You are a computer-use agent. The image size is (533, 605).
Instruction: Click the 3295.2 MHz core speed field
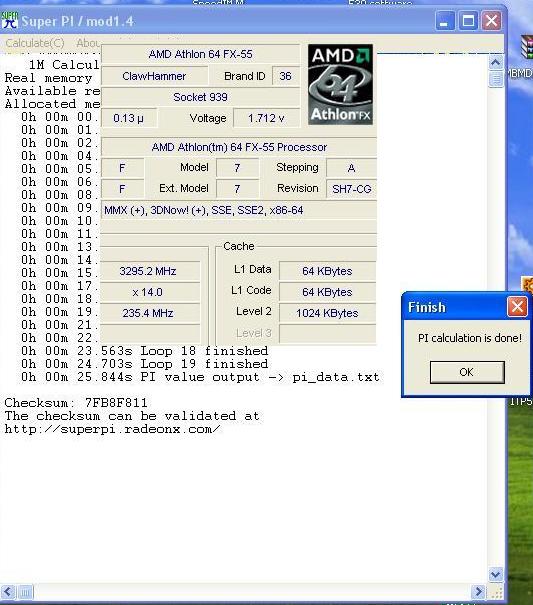[x=150, y=271]
